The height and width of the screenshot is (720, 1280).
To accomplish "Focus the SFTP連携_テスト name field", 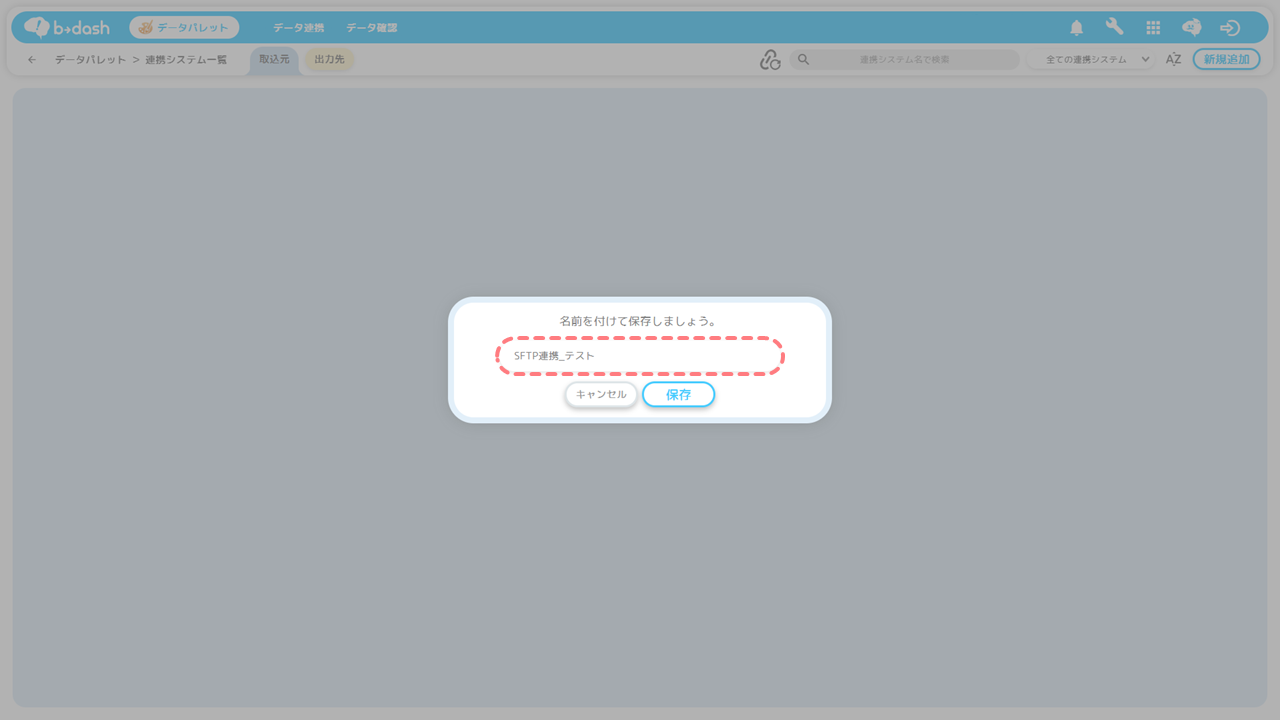I will 640,356.
